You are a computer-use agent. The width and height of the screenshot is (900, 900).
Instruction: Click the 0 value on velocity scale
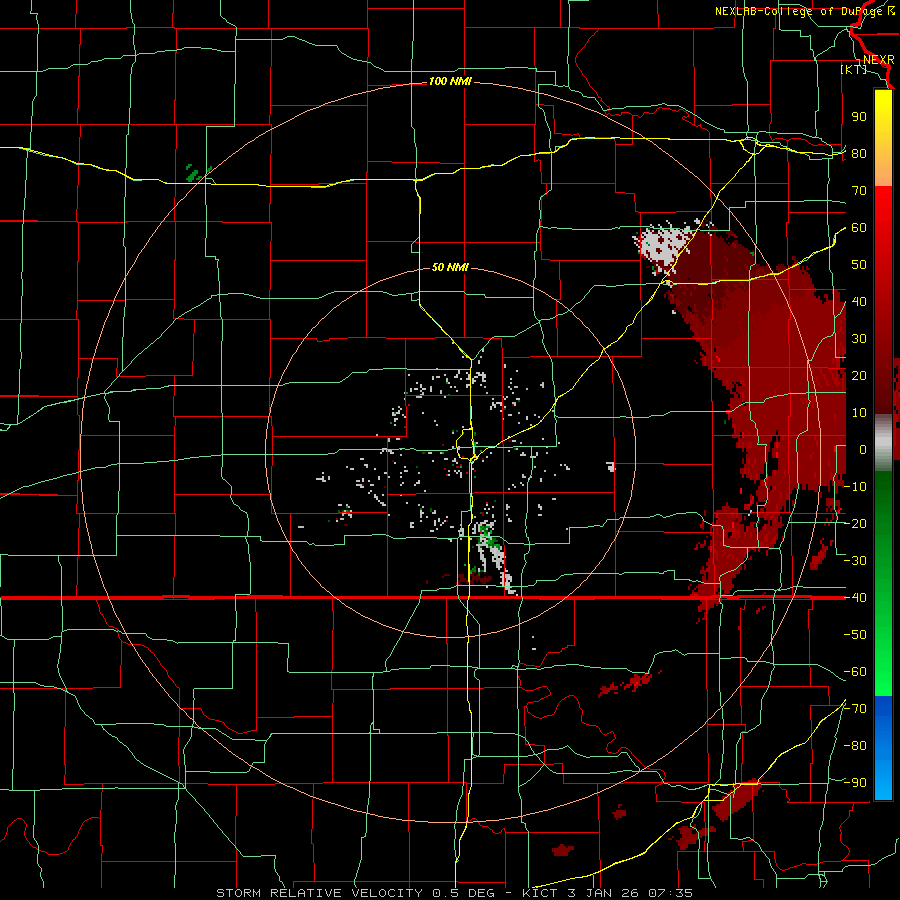(x=863, y=450)
